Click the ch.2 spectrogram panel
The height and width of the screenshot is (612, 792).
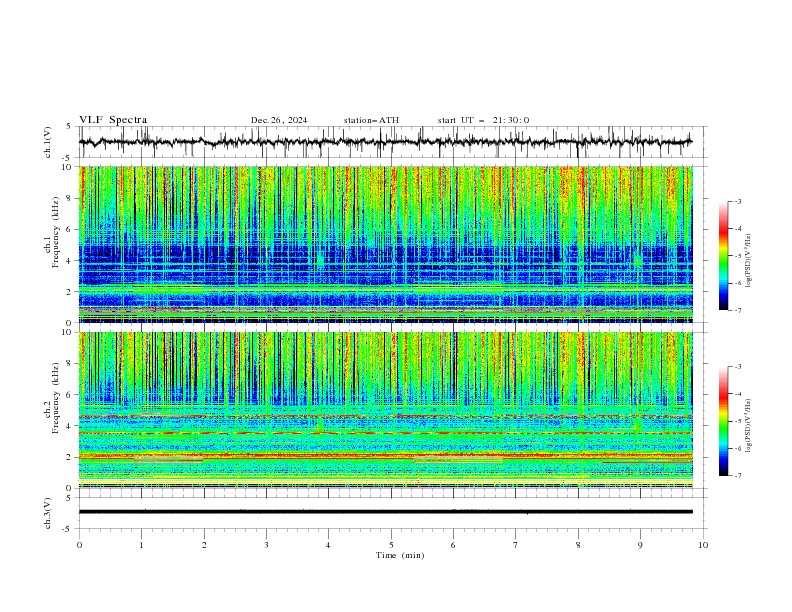[385, 410]
